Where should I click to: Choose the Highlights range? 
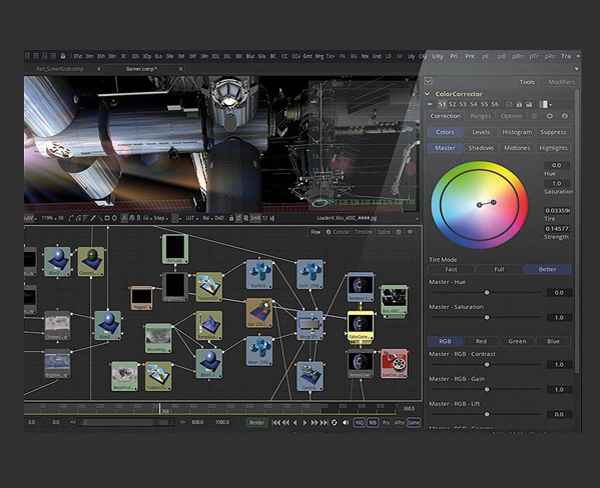[x=553, y=148]
